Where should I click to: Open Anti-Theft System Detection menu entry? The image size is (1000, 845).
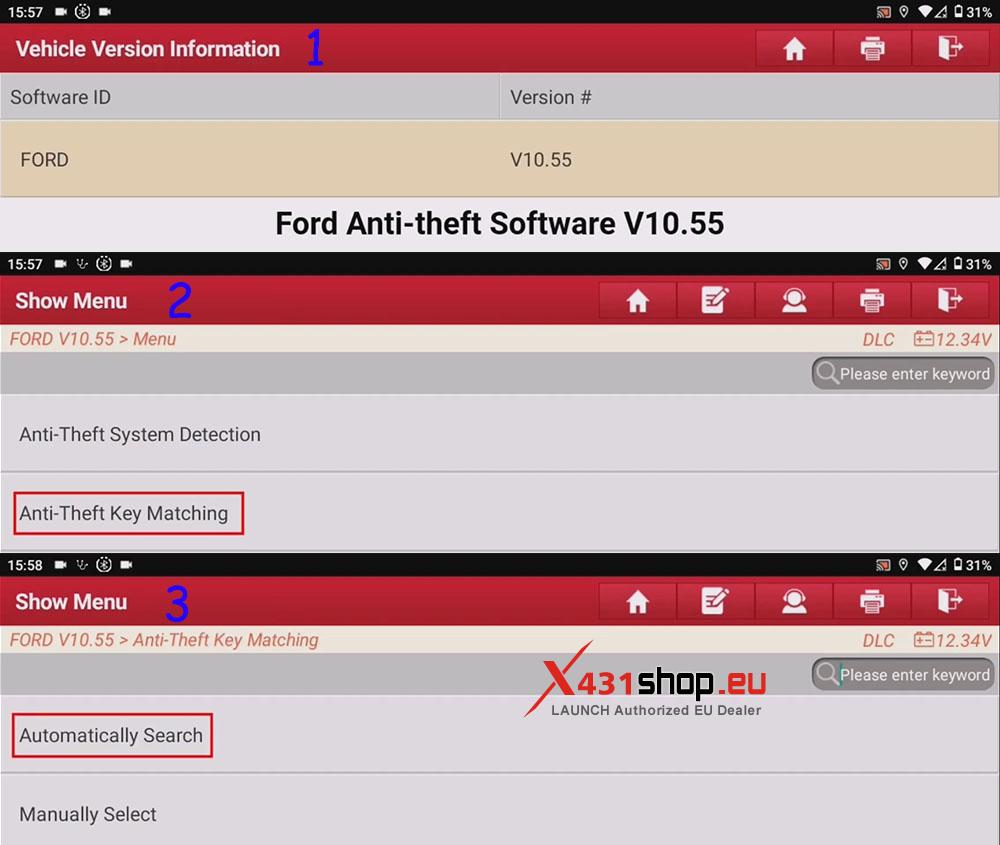pyautogui.click(x=500, y=434)
